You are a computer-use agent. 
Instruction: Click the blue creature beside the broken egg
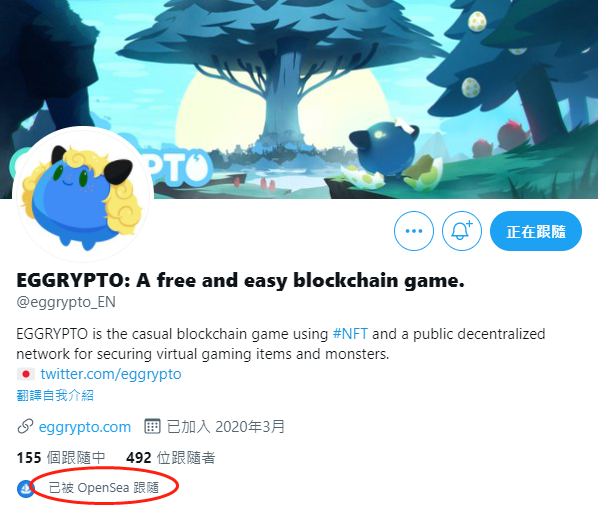[384, 150]
